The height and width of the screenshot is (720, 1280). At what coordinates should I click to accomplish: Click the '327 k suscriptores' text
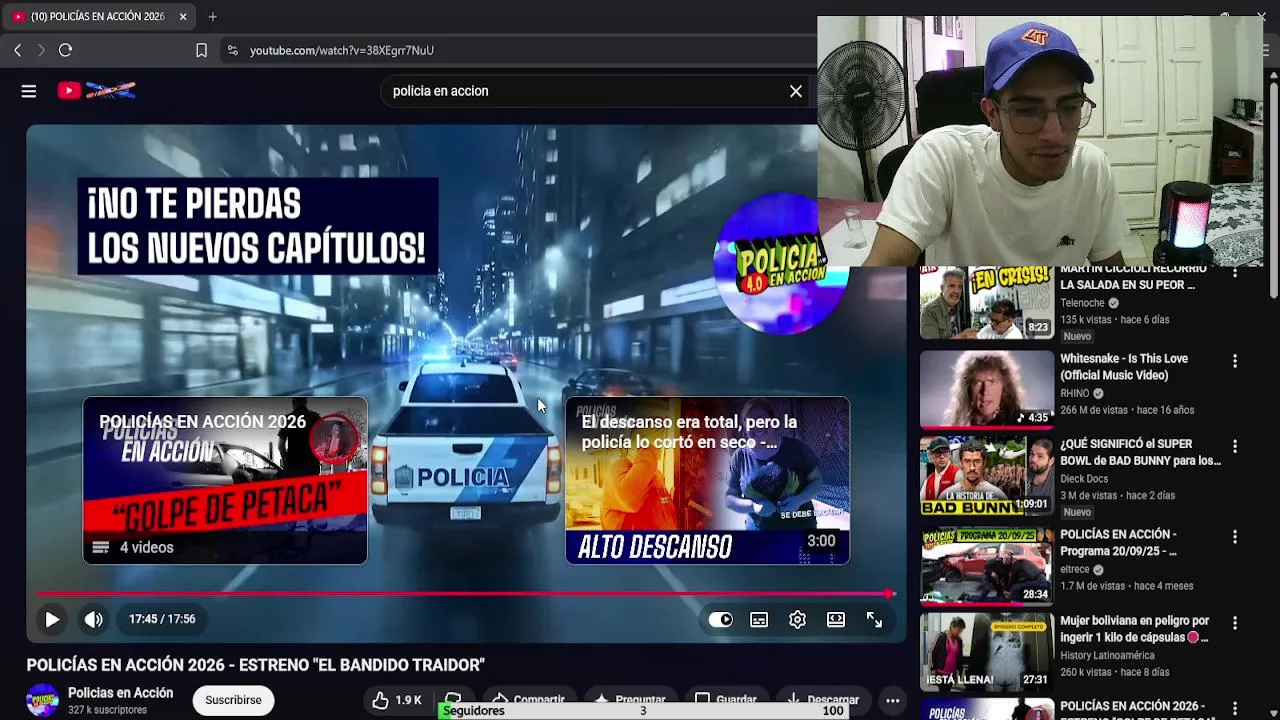pos(107,710)
